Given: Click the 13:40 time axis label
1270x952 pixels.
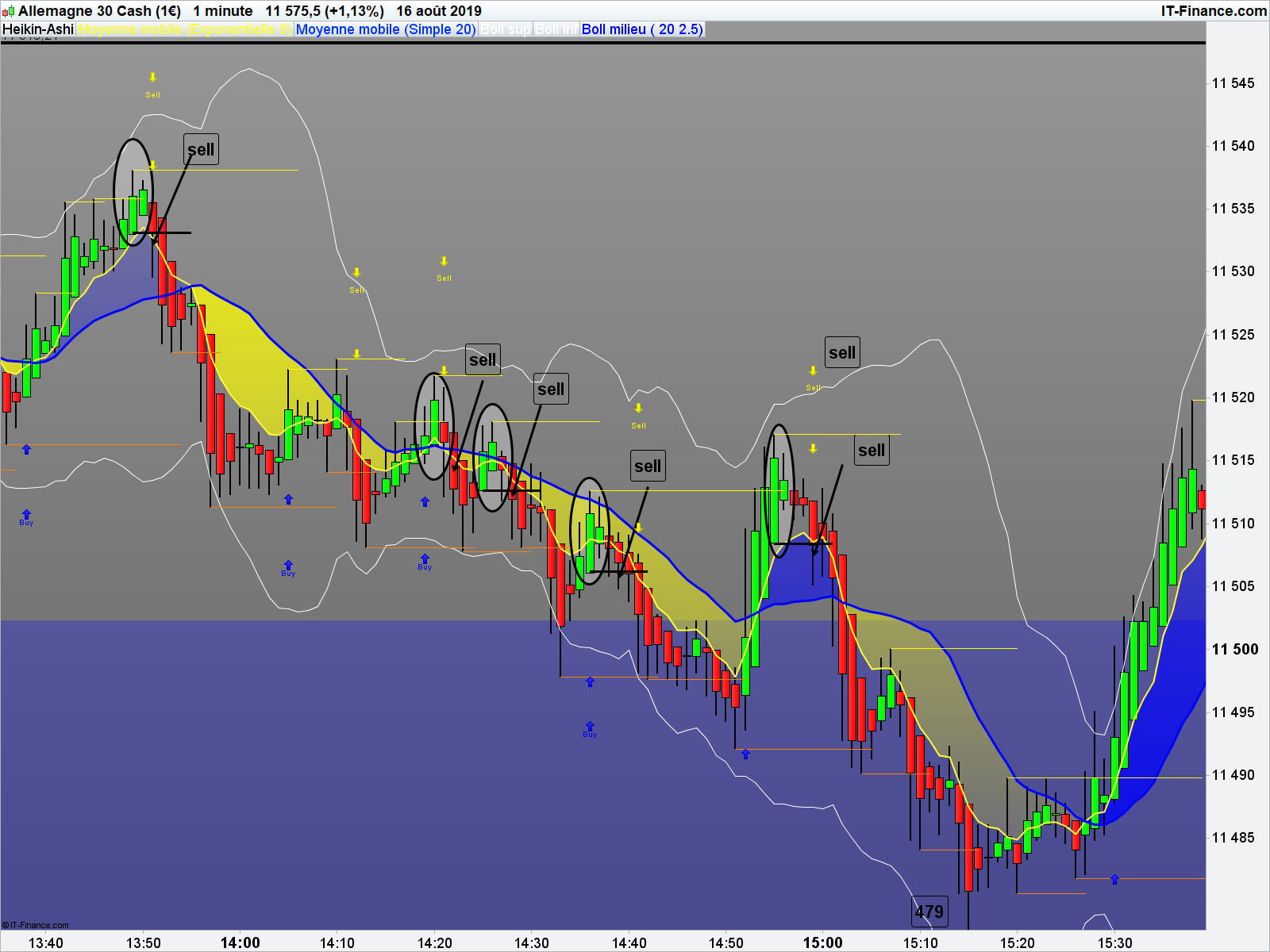Looking at the screenshot, I should (46, 942).
